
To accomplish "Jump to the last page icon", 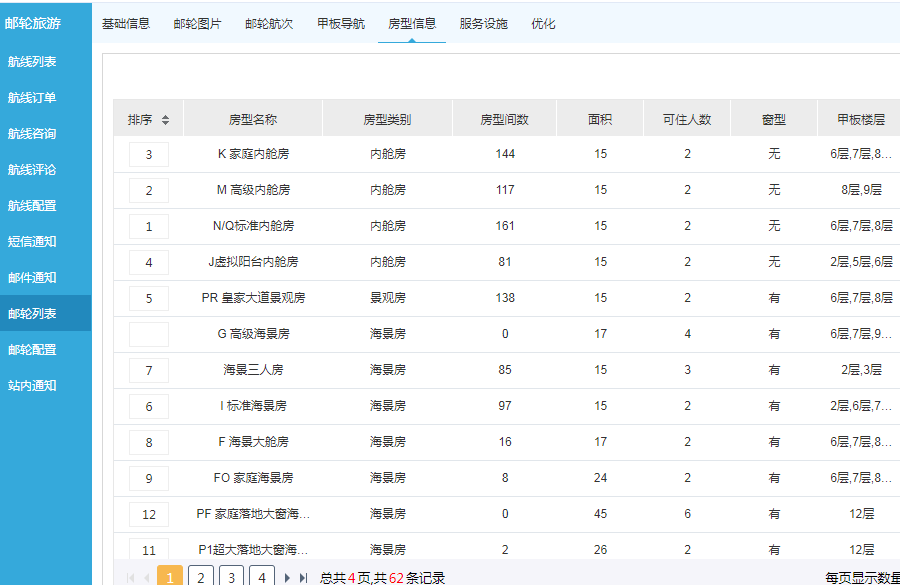I will point(304,577).
